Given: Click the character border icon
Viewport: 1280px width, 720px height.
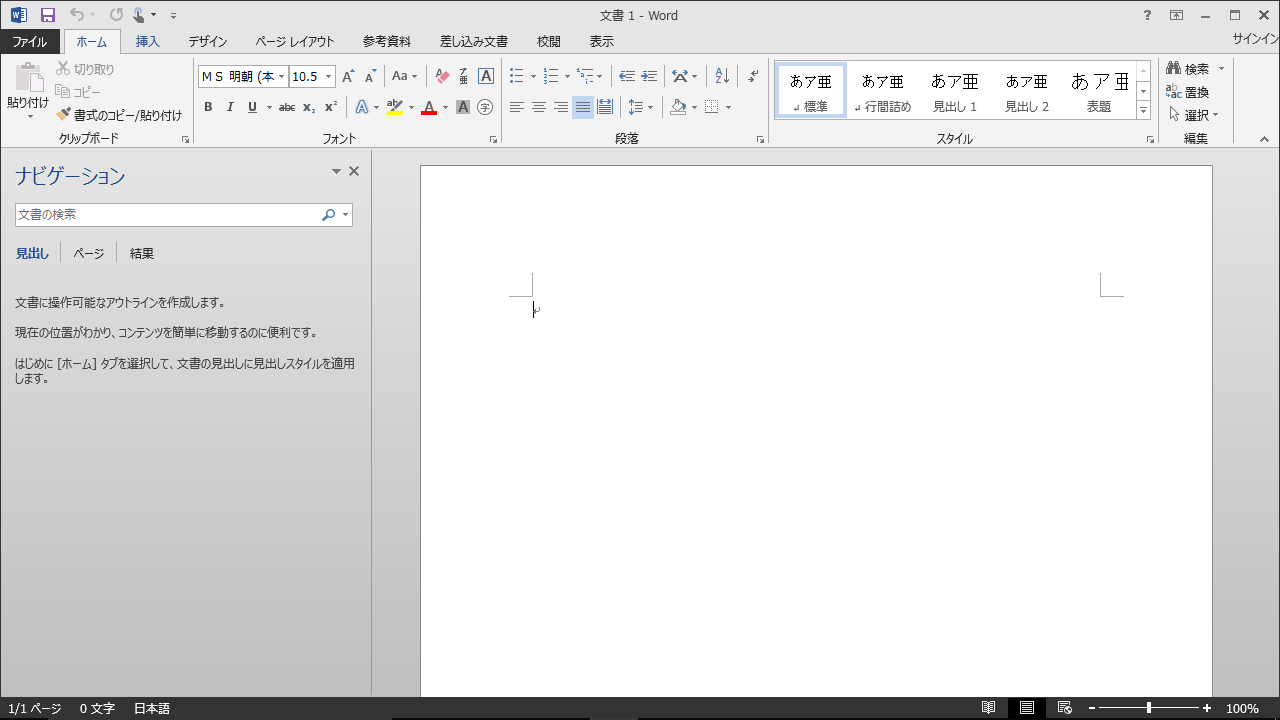Looking at the screenshot, I should [486, 76].
